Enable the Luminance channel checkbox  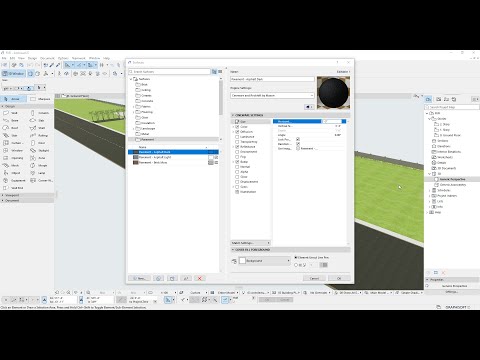tap(237, 137)
